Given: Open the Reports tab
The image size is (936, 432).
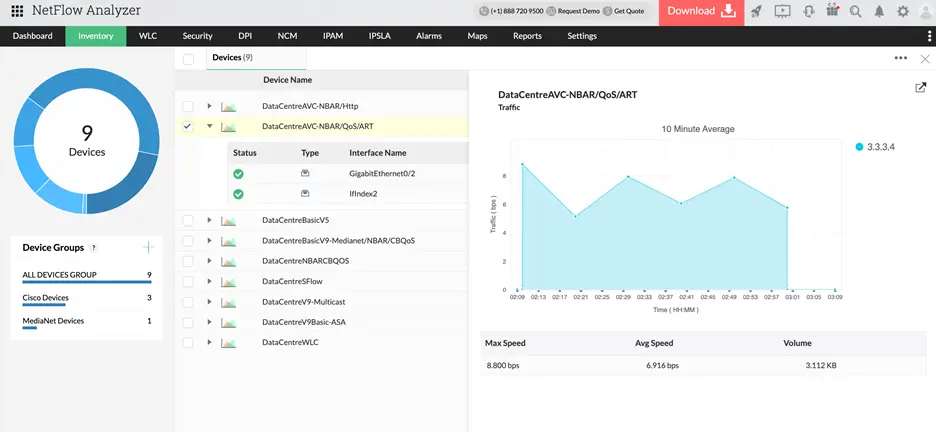Looking at the screenshot, I should click(x=527, y=36).
